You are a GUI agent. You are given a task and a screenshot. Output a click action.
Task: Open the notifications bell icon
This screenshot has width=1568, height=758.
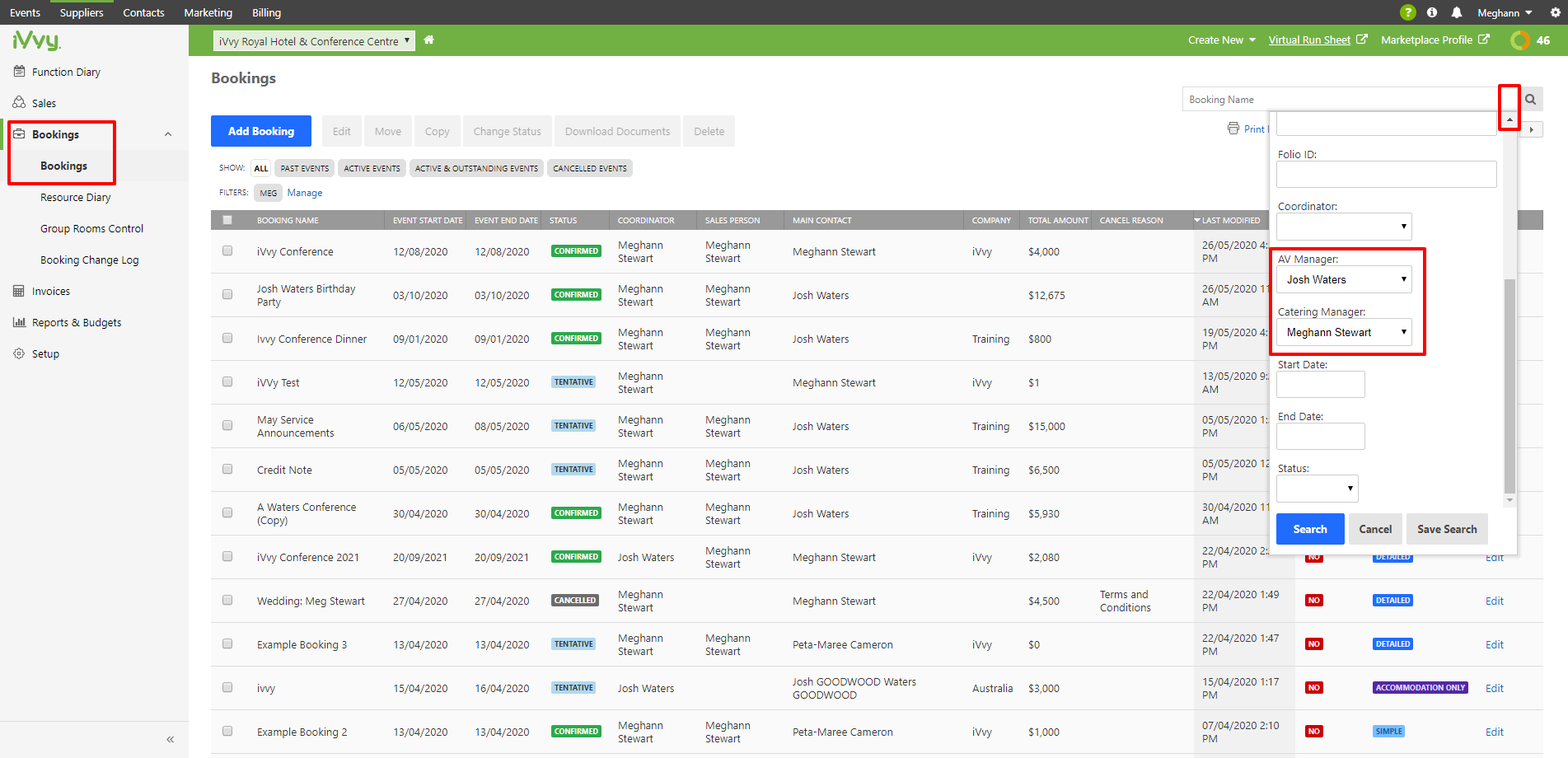[x=1457, y=12]
